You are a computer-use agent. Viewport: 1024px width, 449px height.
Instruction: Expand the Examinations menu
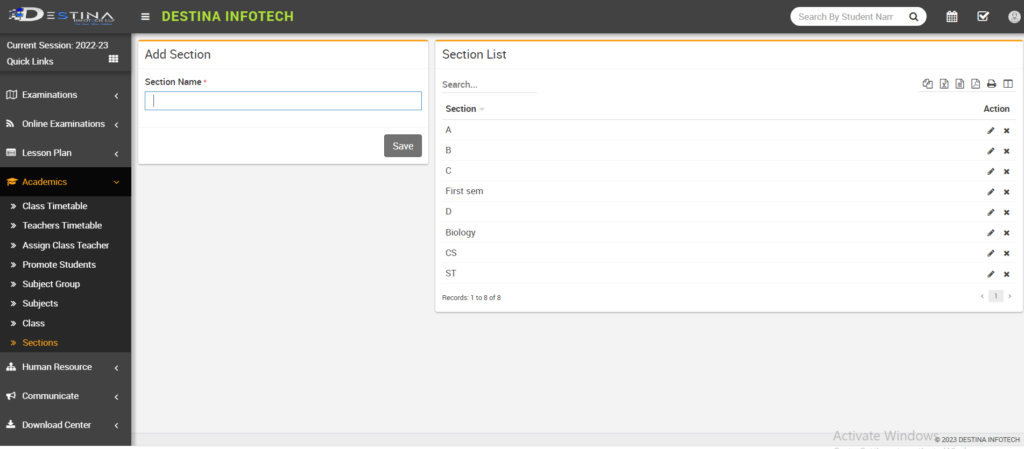point(64,95)
